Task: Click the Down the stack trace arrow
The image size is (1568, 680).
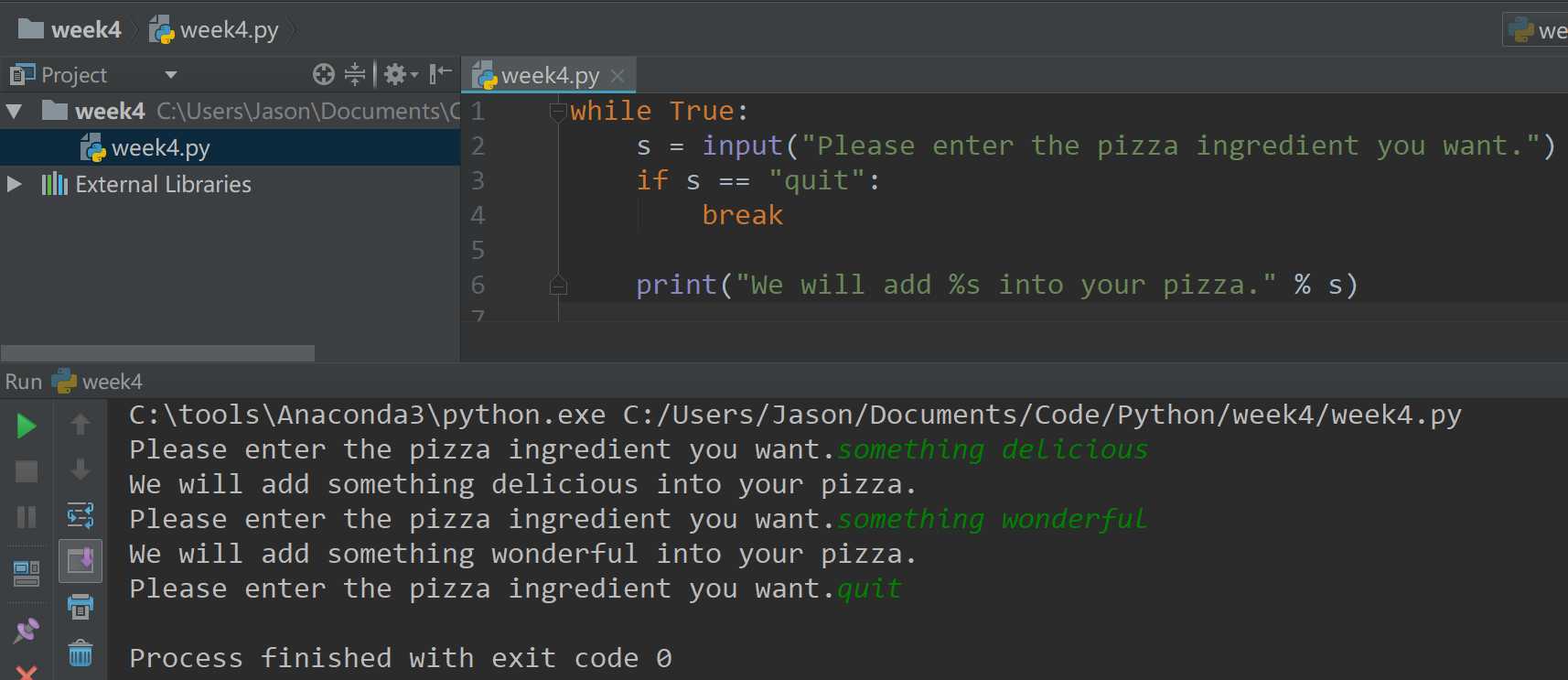Action: pyautogui.click(x=81, y=470)
